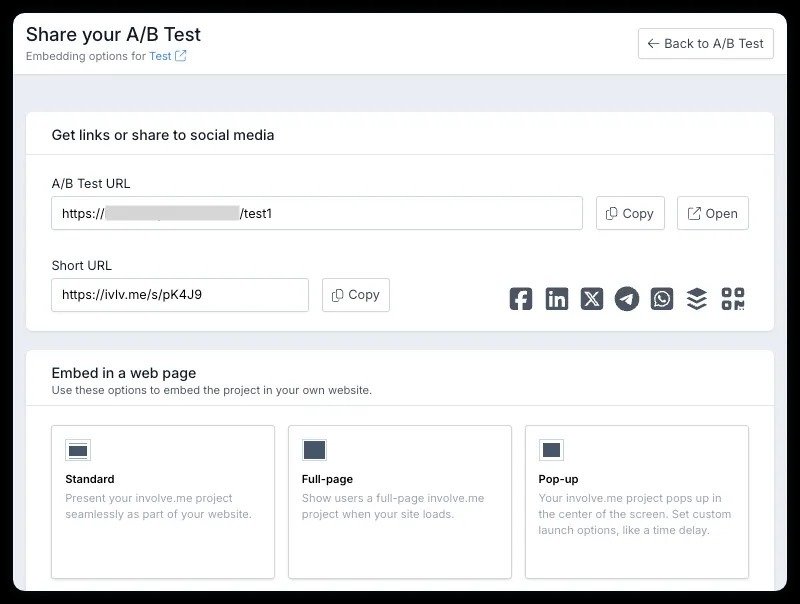
Task: Share to Facebook icon
Action: point(520,299)
